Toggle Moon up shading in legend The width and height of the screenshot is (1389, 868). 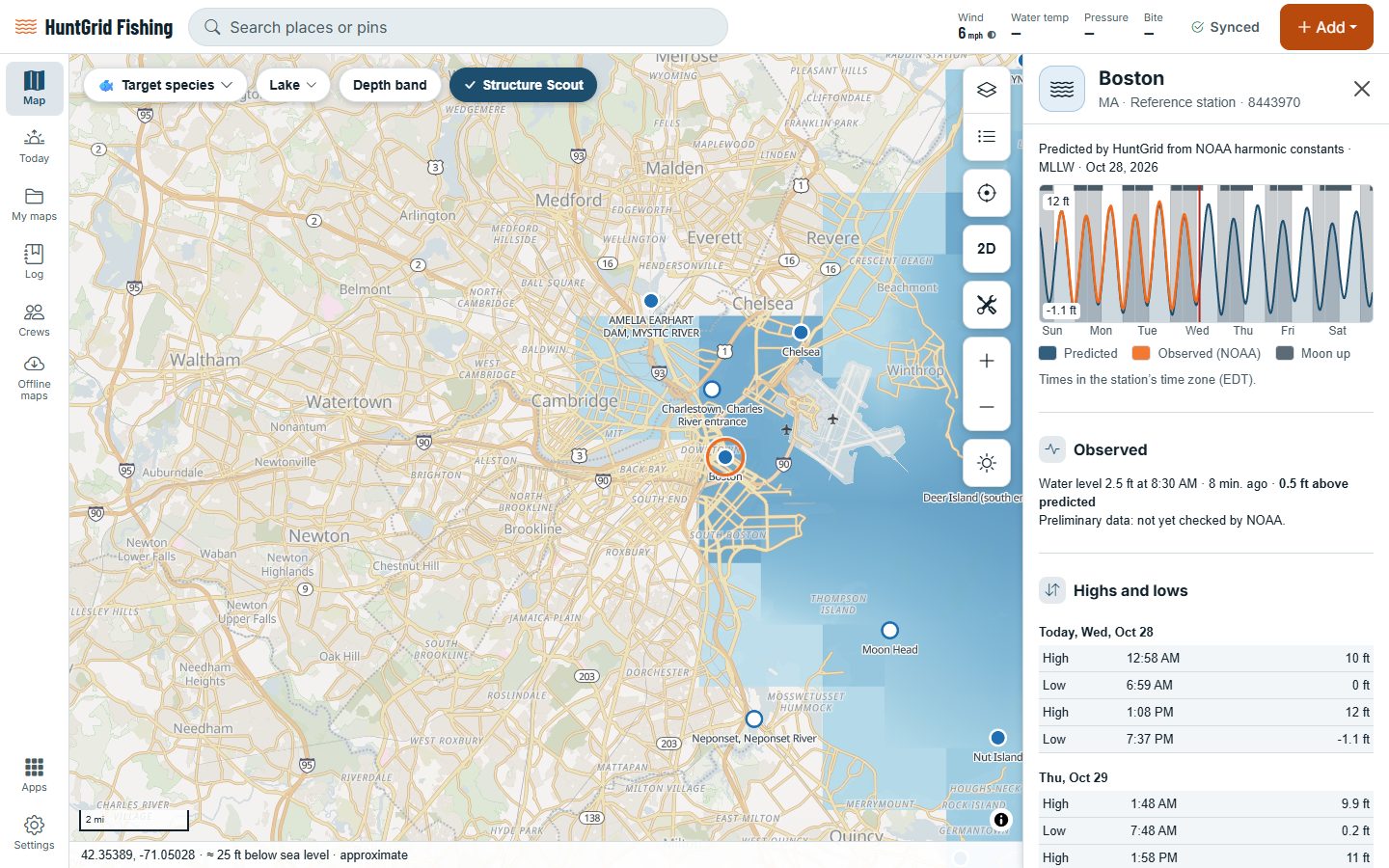click(1313, 354)
